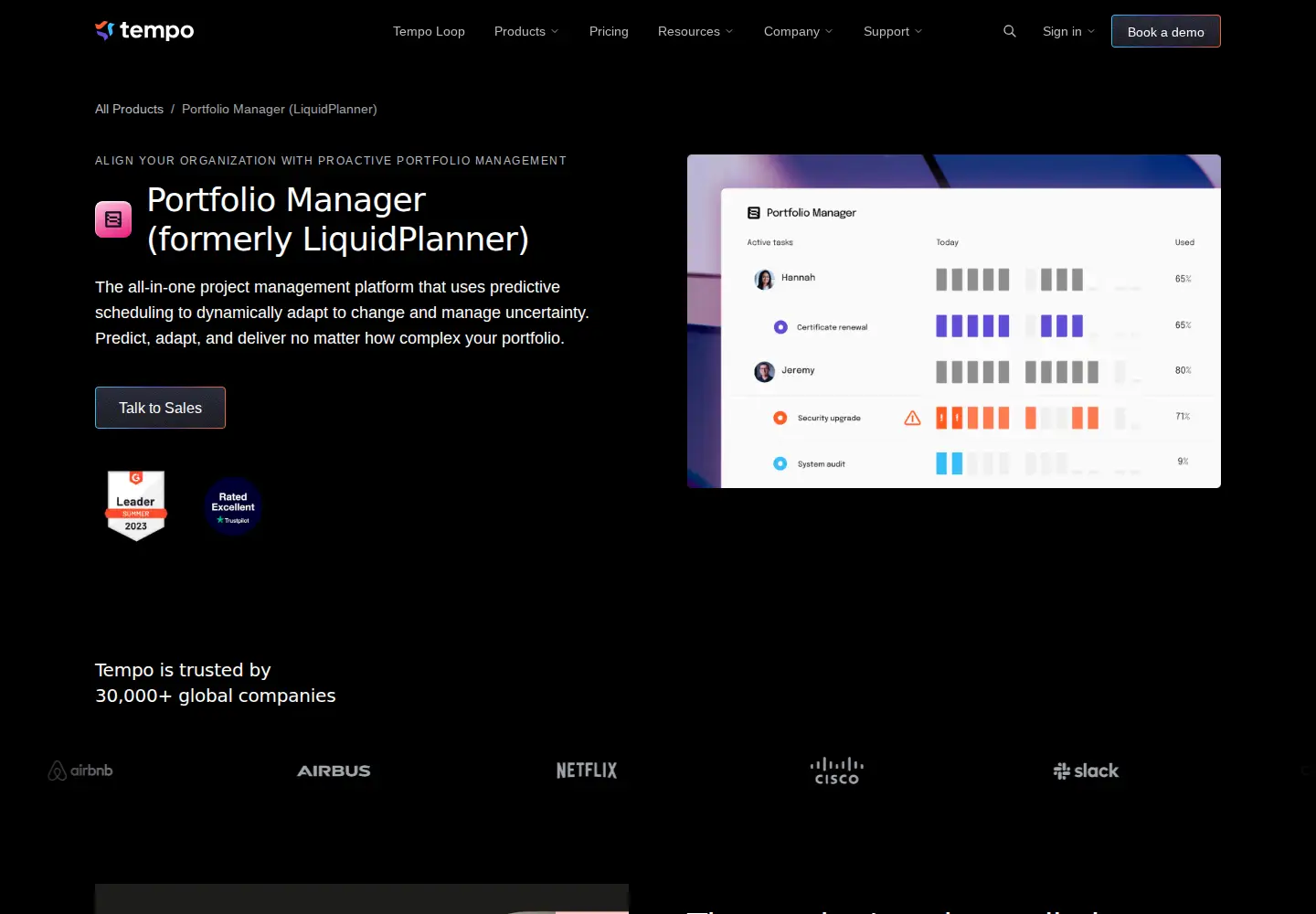Click the Portfolio Manager product screenshot
The height and width of the screenshot is (914, 1316).
tap(954, 321)
